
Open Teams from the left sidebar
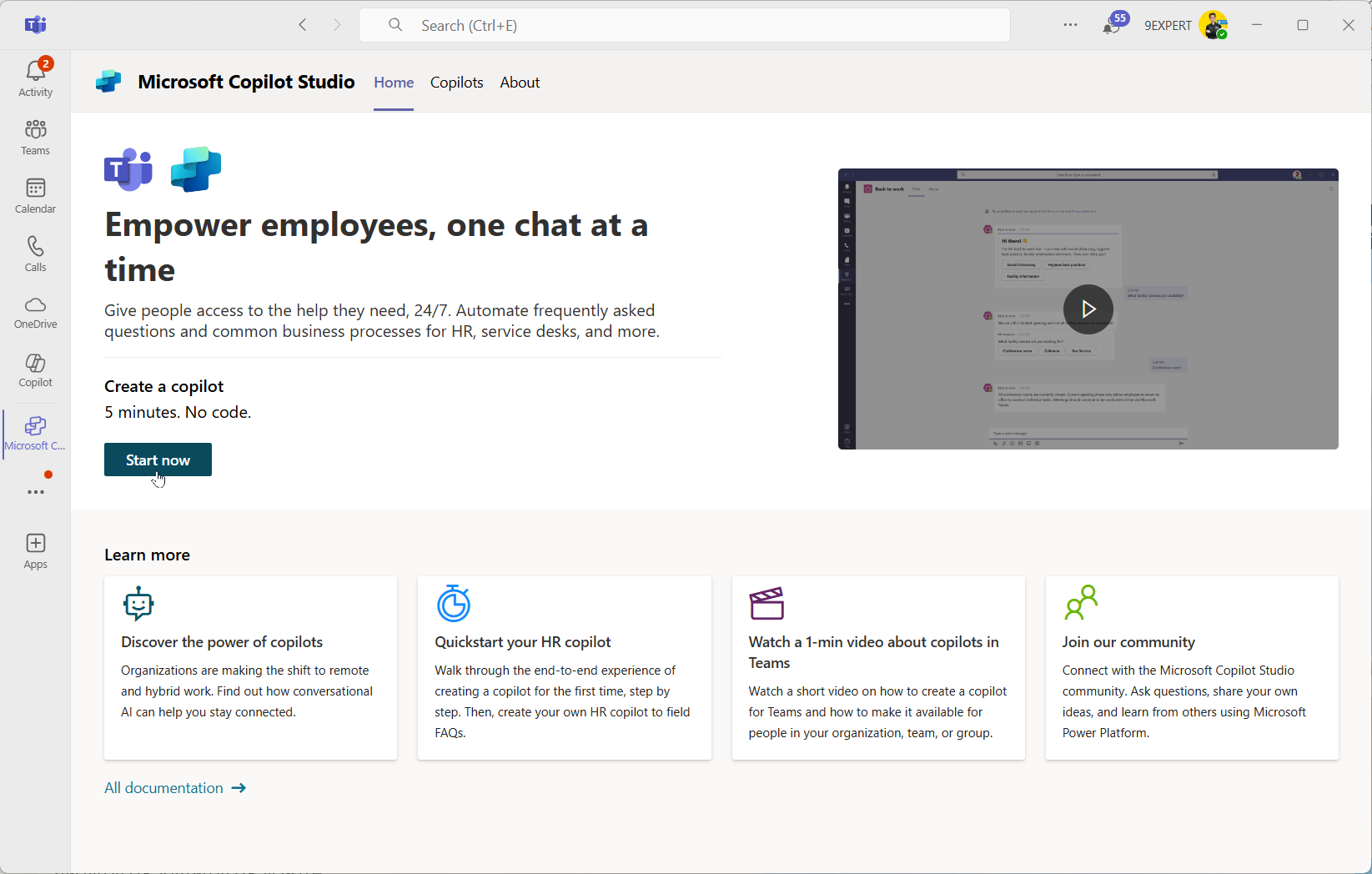(35, 136)
